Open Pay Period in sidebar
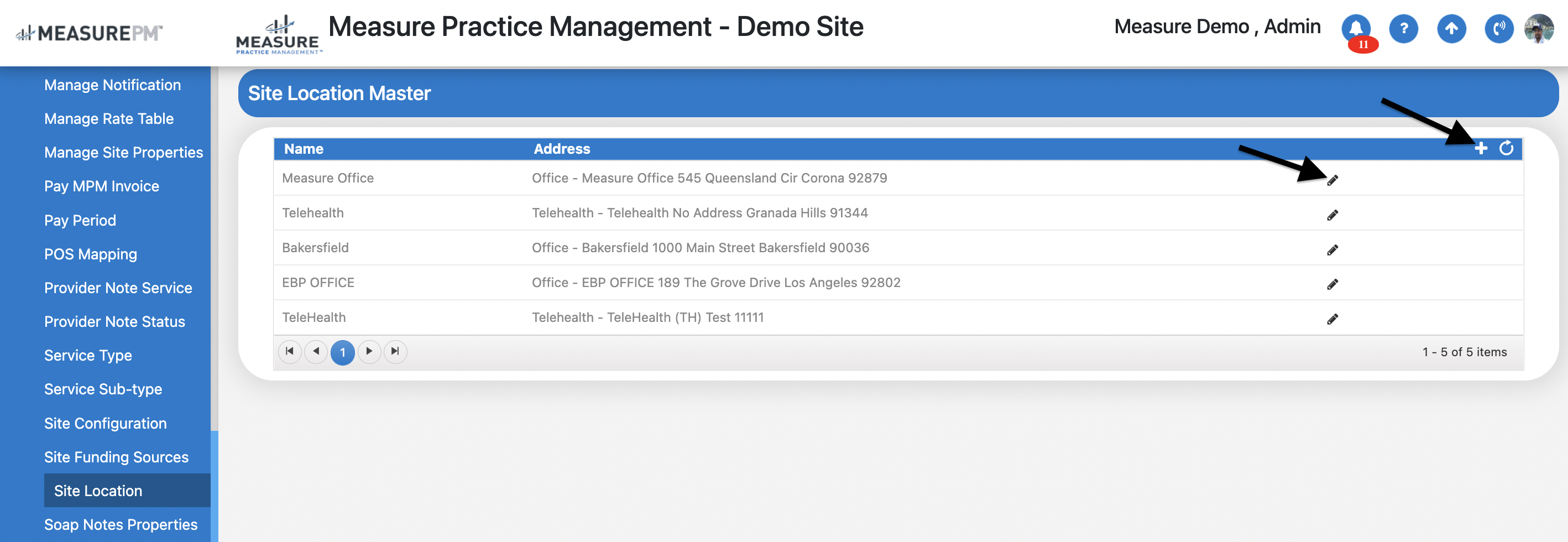 [x=80, y=221]
